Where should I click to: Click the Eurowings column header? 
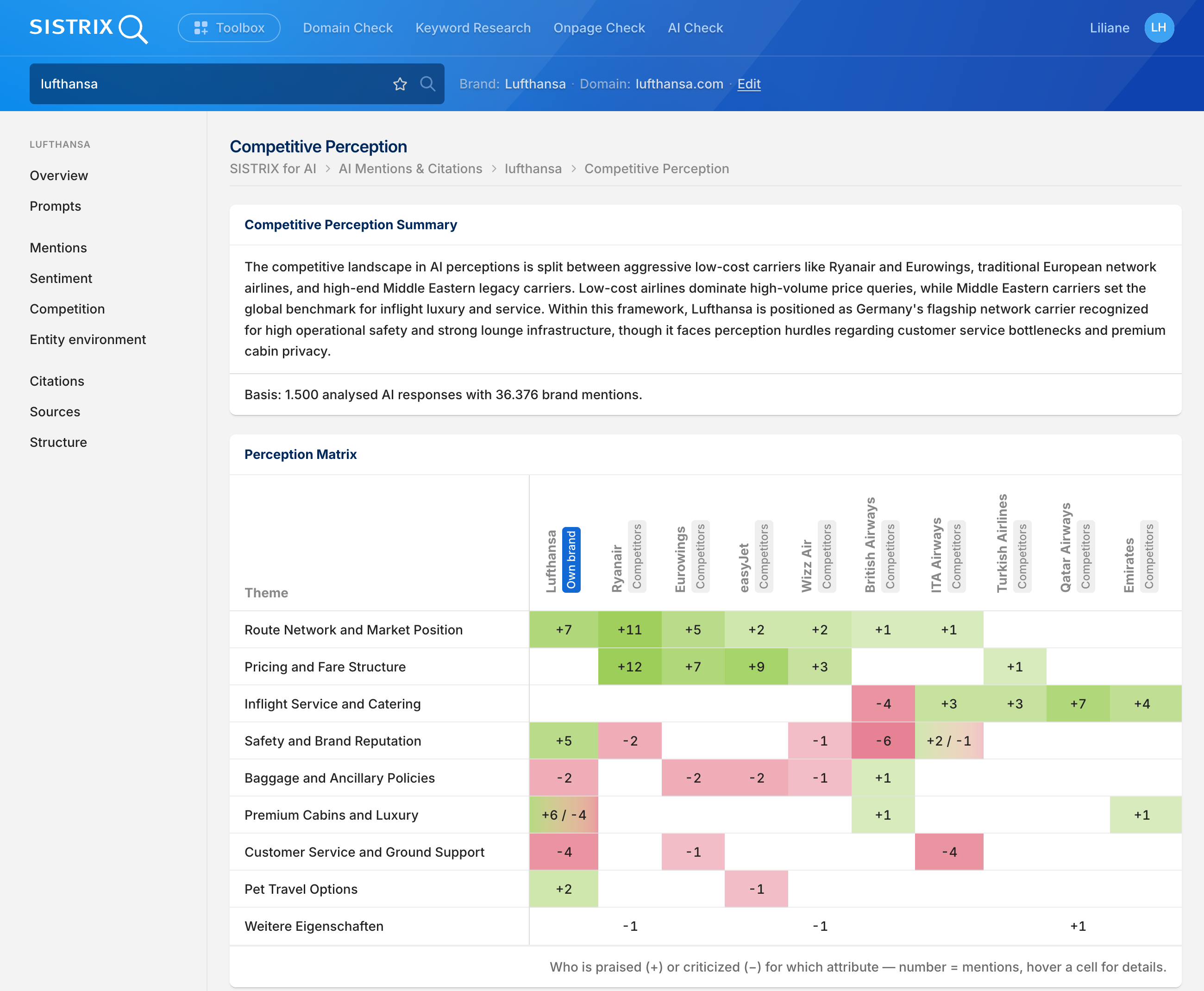click(692, 557)
